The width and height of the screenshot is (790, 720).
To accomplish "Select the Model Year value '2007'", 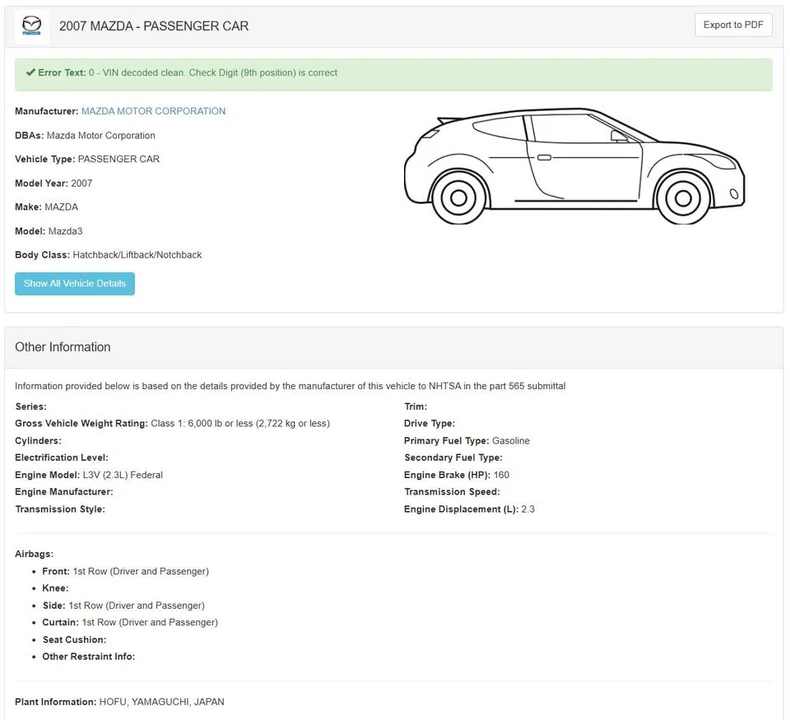I will tap(82, 183).
